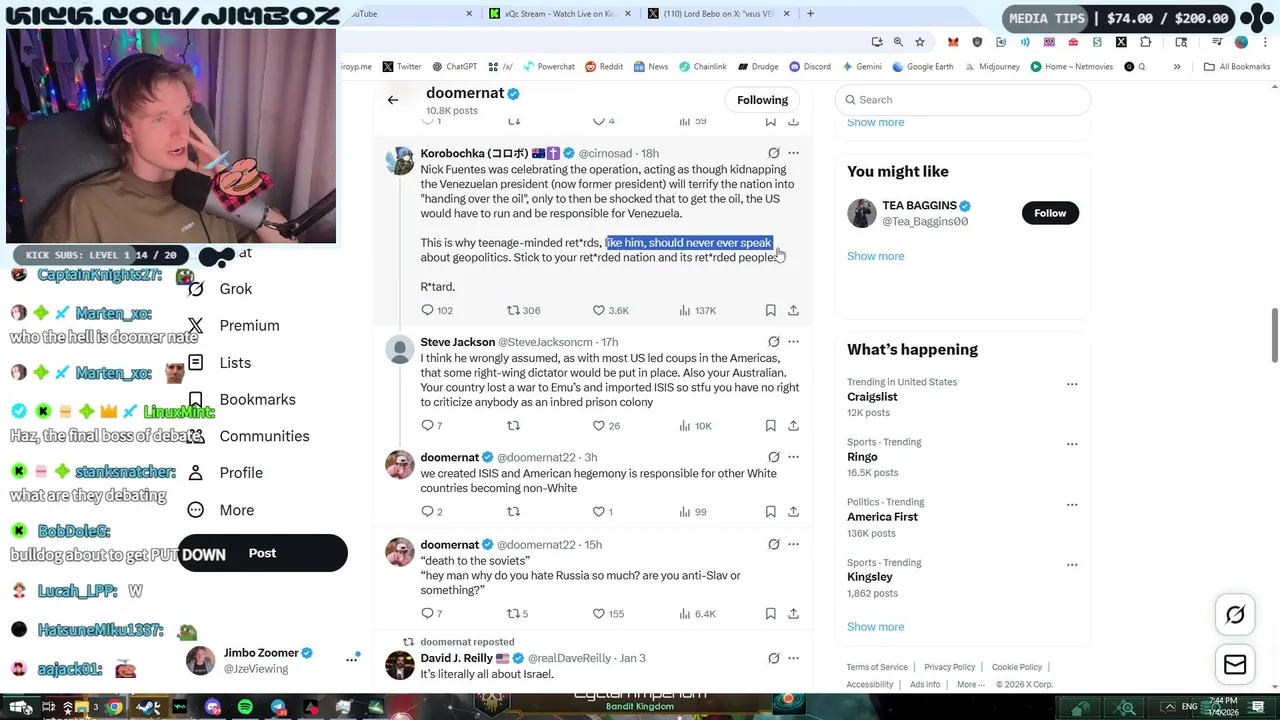Follow TEA BAGGINS
This screenshot has width=1280, height=720.
pyautogui.click(x=1050, y=213)
